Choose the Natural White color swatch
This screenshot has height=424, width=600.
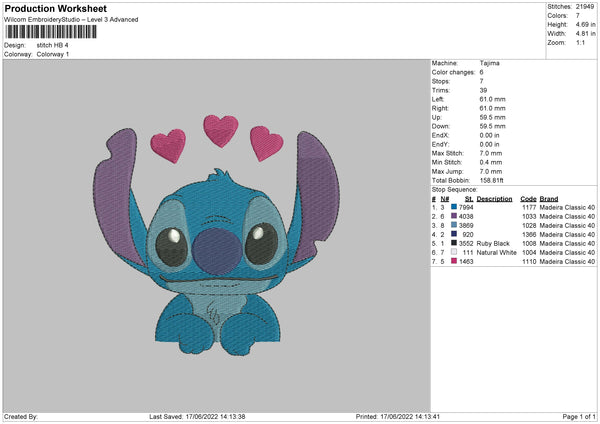(x=454, y=252)
